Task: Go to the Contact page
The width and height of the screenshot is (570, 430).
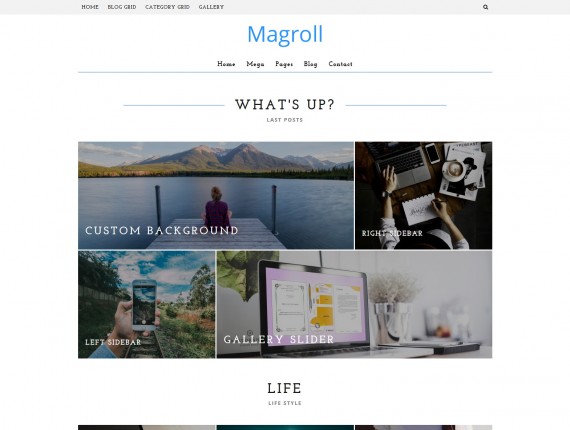Action: (x=340, y=64)
